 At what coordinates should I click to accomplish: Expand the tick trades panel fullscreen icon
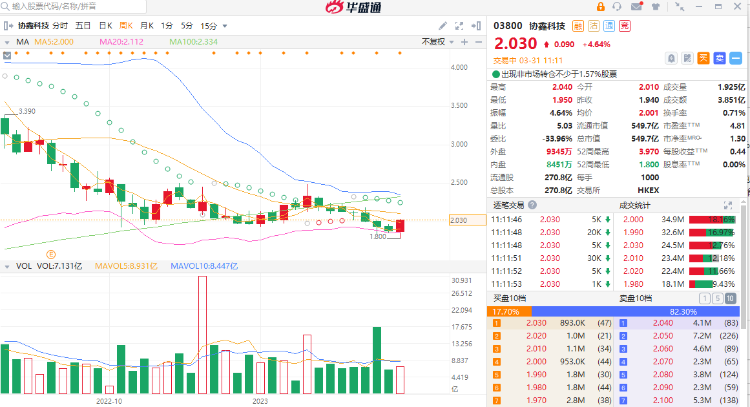[728, 205]
